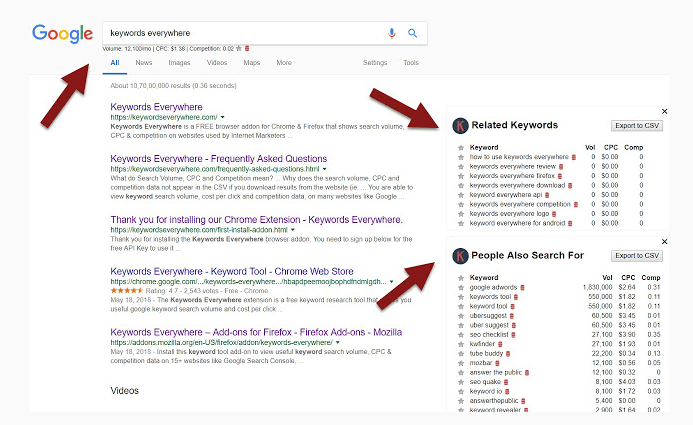The width and height of the screenshot is (693, 425).
Task: Open dropdown arrow beside addons.mozilla.org URL
Action: 338,343
